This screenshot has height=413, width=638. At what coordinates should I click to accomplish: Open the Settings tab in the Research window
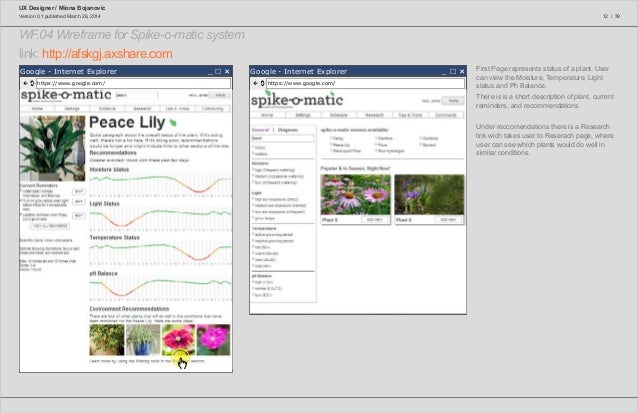point(303,115)
